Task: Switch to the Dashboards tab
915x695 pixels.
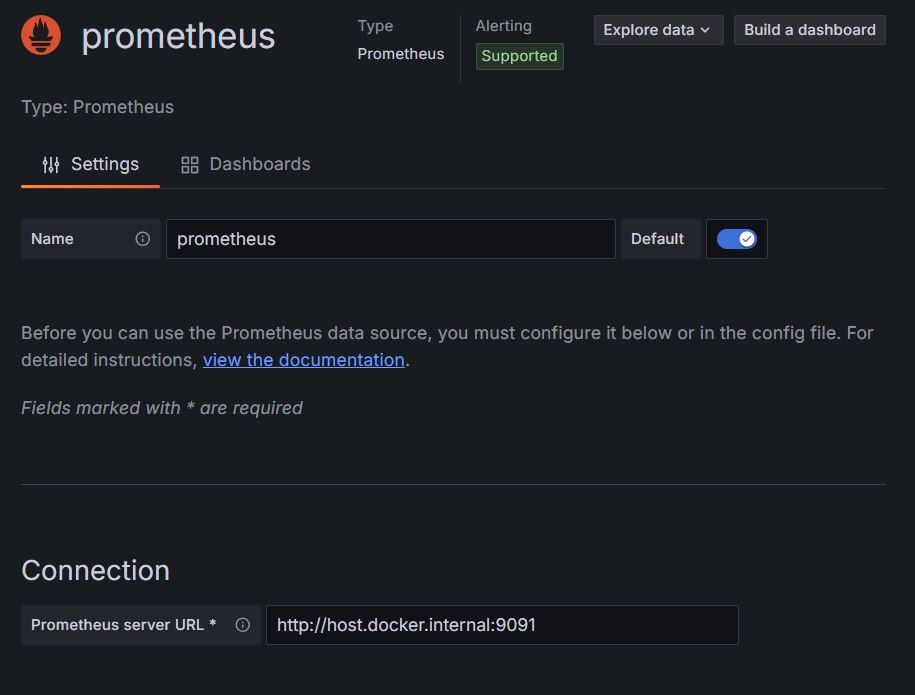Action: (x=246, y=165)
